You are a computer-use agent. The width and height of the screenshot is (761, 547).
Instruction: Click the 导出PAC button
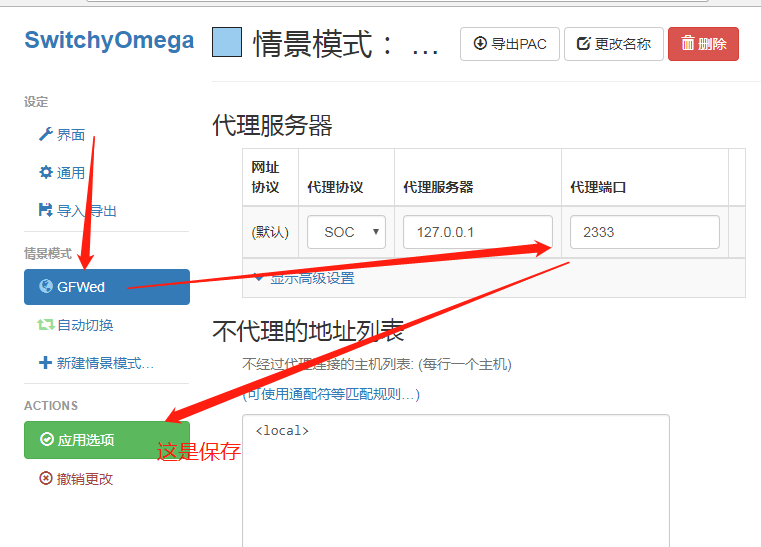click(510, 44)
